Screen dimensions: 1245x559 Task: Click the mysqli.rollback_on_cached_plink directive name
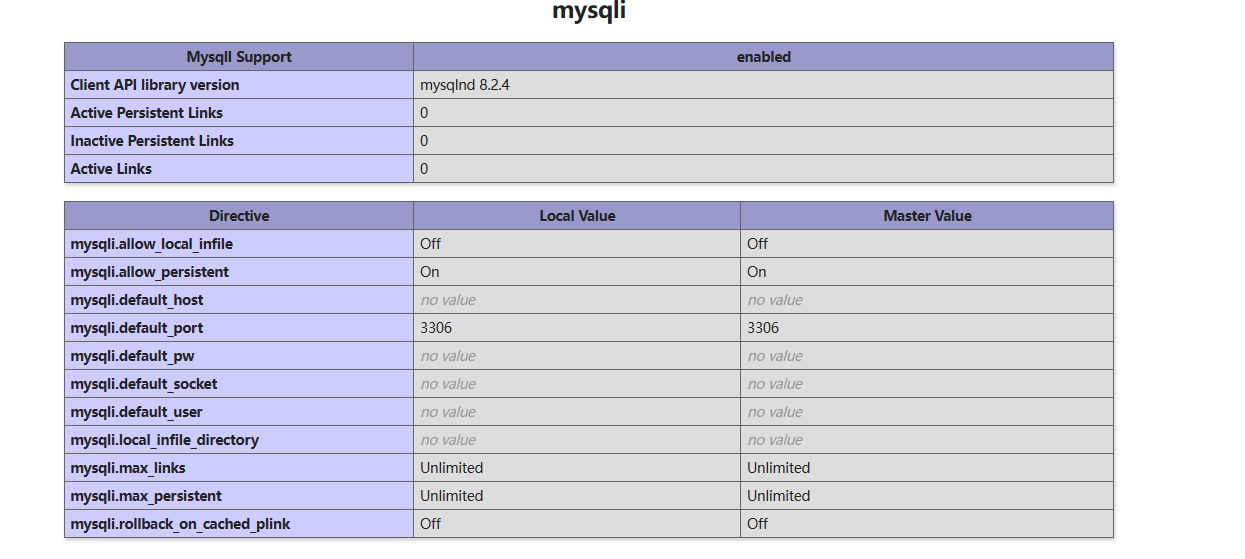(180, 524)
